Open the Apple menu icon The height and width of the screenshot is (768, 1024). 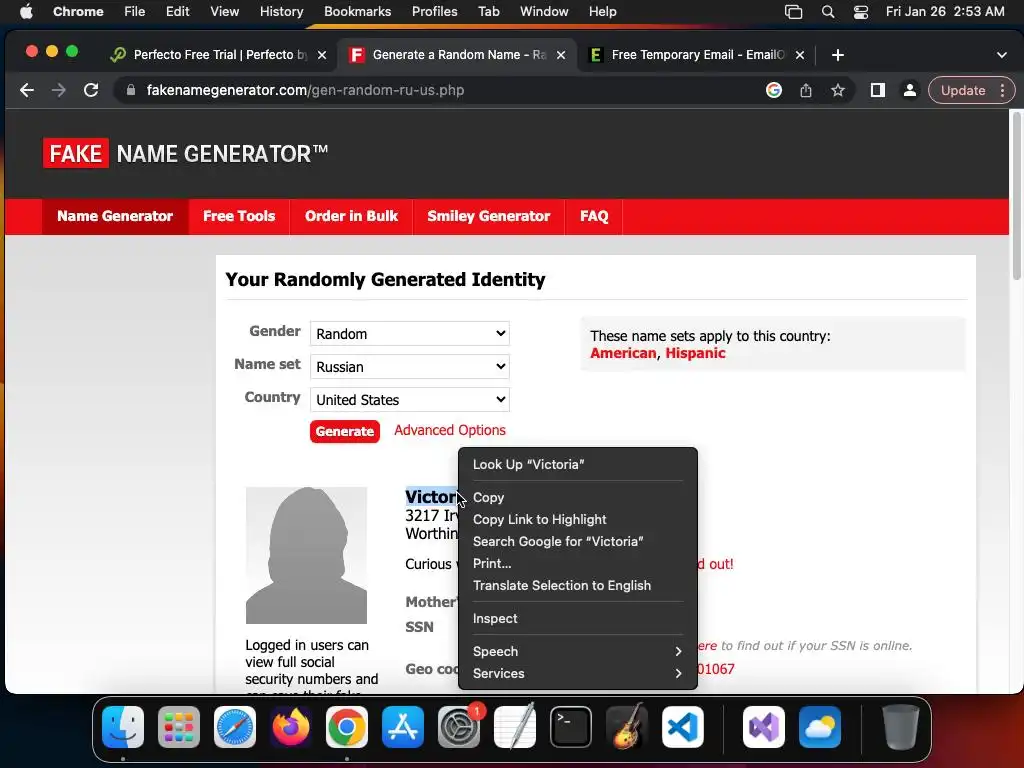[x=26, y=11]
